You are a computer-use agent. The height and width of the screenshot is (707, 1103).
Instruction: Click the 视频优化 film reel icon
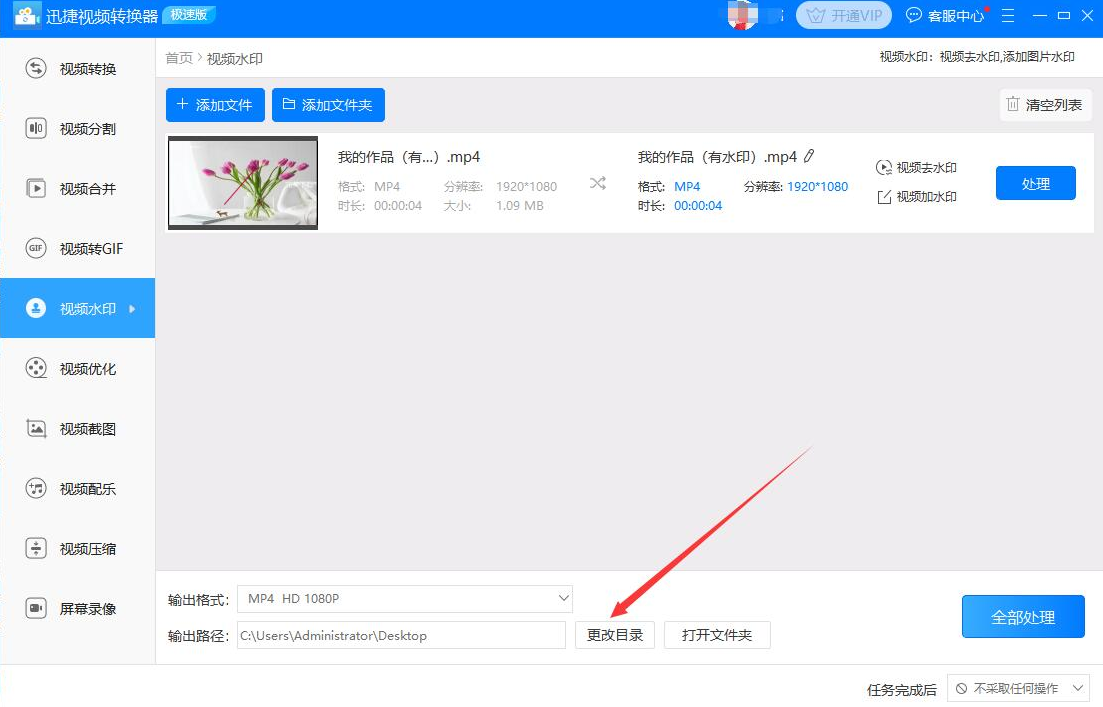(x=36, y=368)
